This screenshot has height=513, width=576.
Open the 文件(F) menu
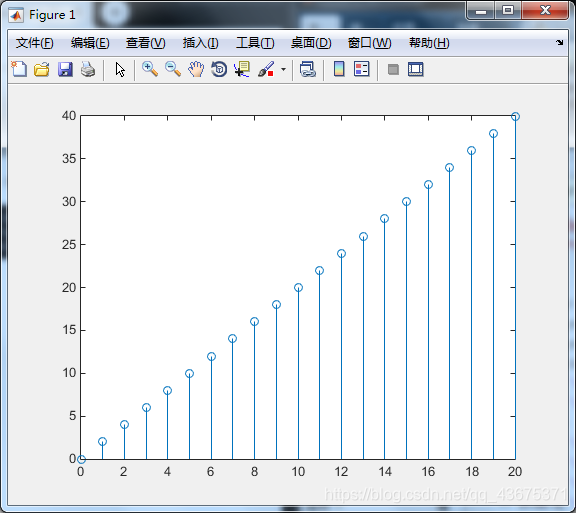[x=35, y=43]
